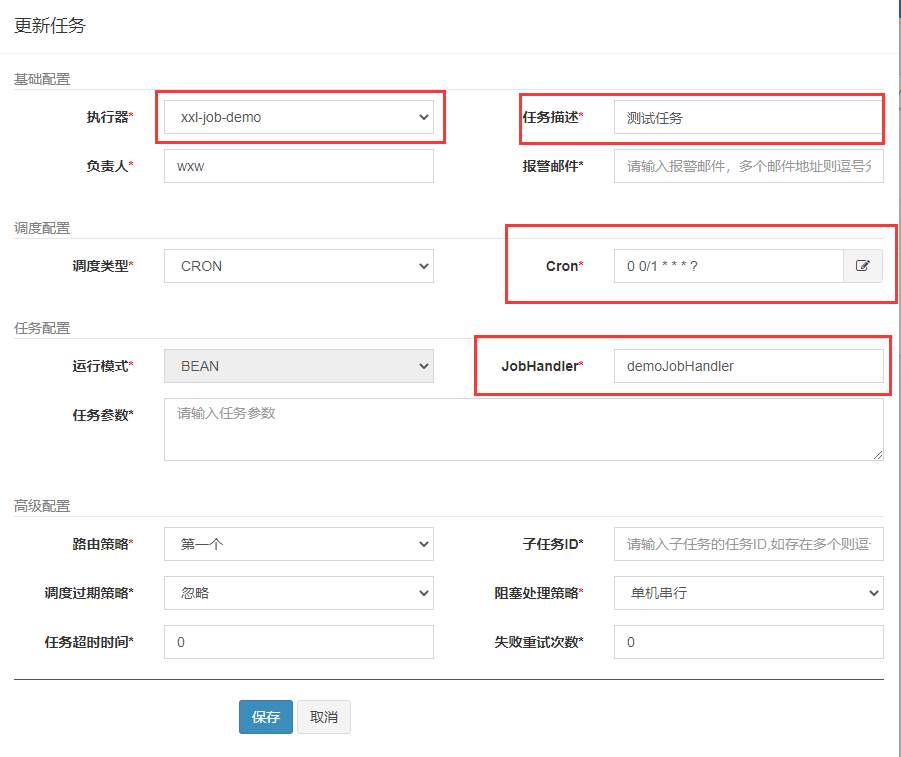Image resolution: width=901 pixels, height=757 pixels.
Task: Click the 运行模式 label
Action: (x=103, y=366)
